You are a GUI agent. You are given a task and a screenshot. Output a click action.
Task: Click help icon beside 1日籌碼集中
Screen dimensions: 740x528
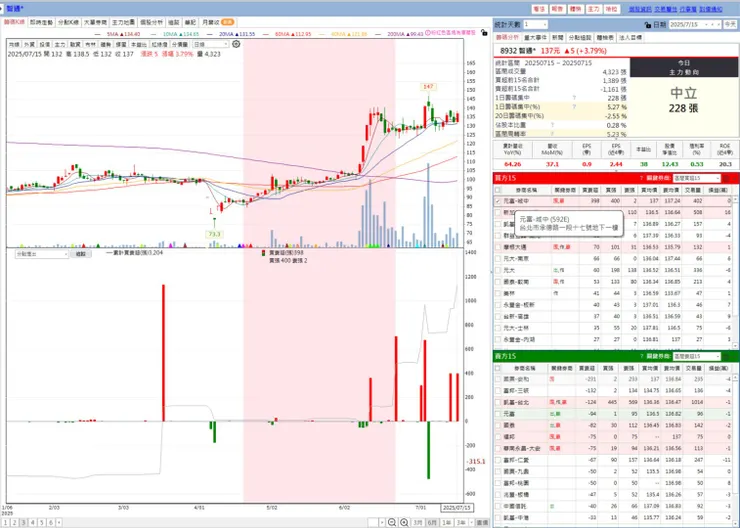coord(574,98)
